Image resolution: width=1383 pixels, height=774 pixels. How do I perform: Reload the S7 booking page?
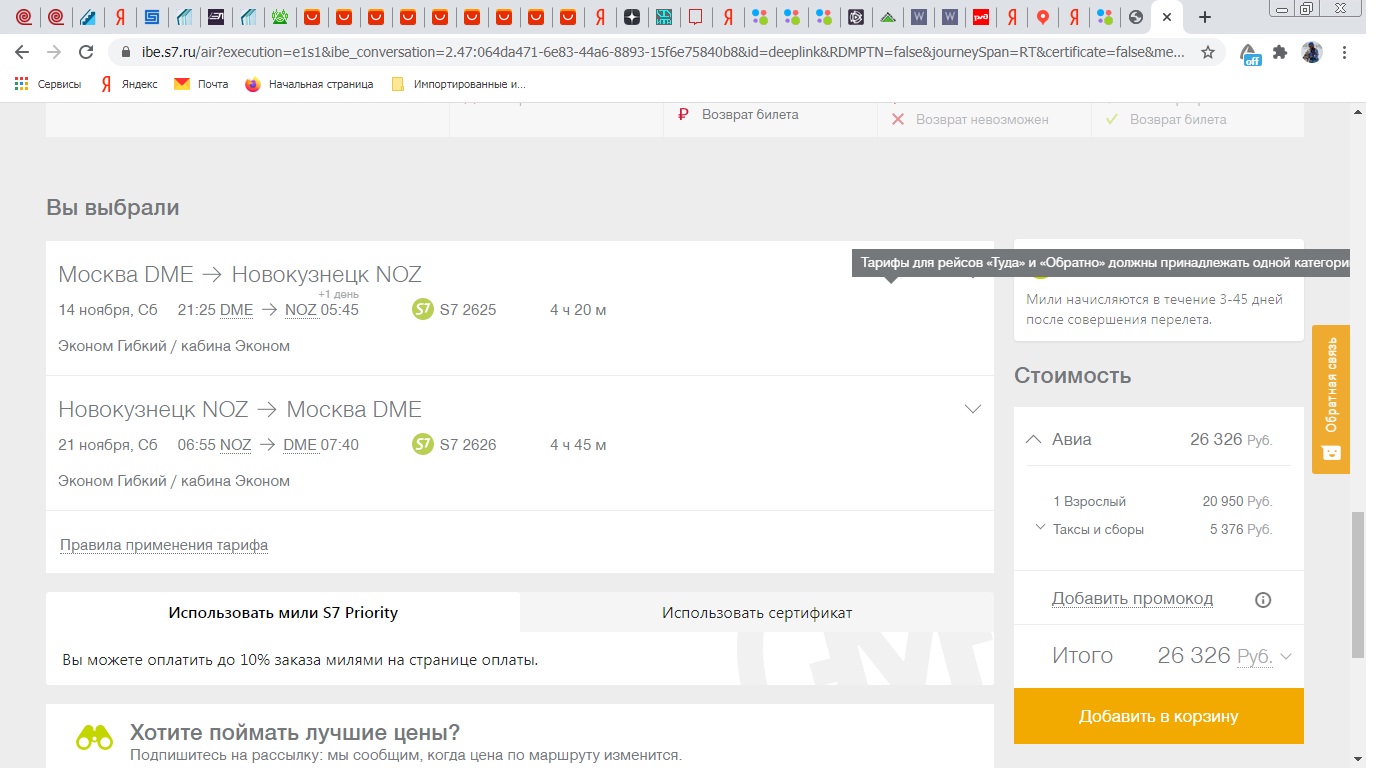[86, 52]
